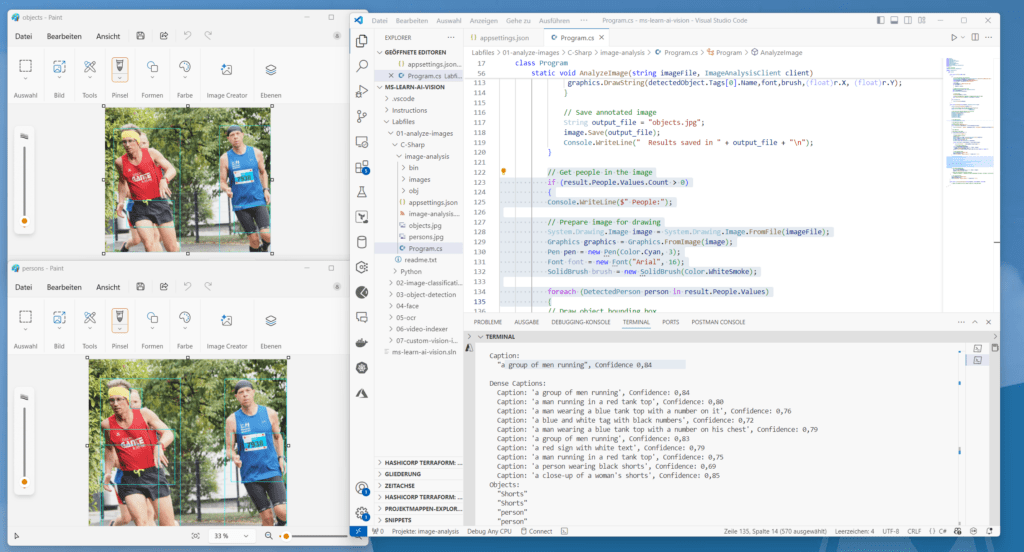Image resolution: width=1024 pixels, height=552 pixels.
Task: Open the Ansicht menu in the persons Paint window
Action: (108, 287)
